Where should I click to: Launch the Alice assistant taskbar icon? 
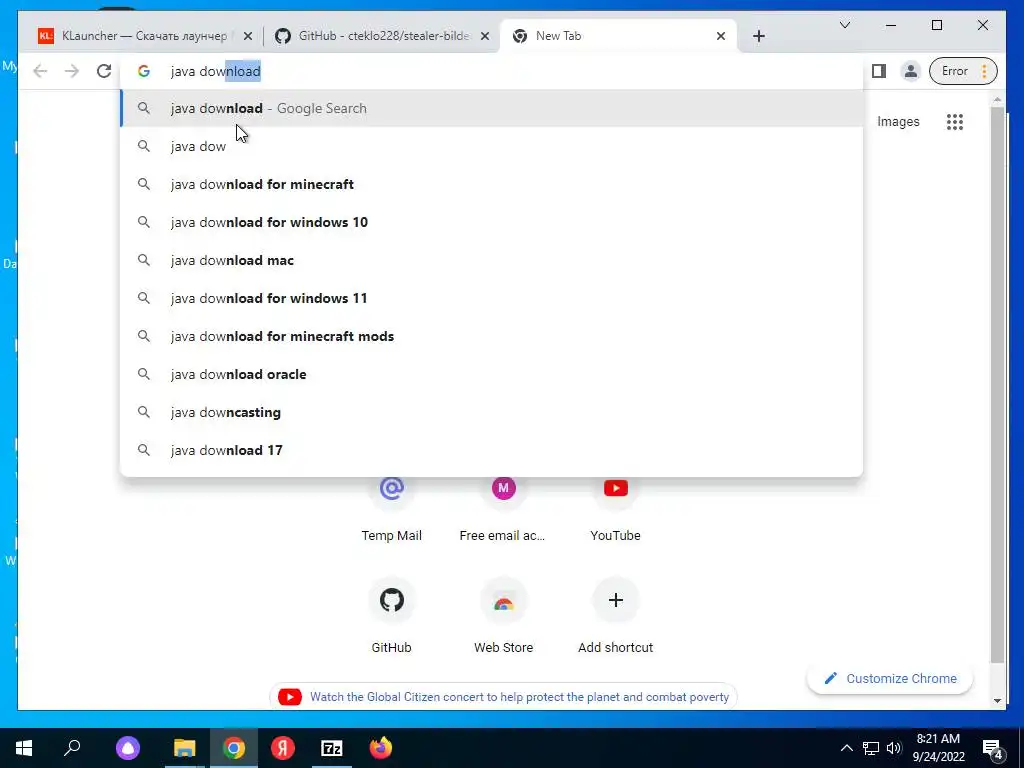(x=128, y=748)
